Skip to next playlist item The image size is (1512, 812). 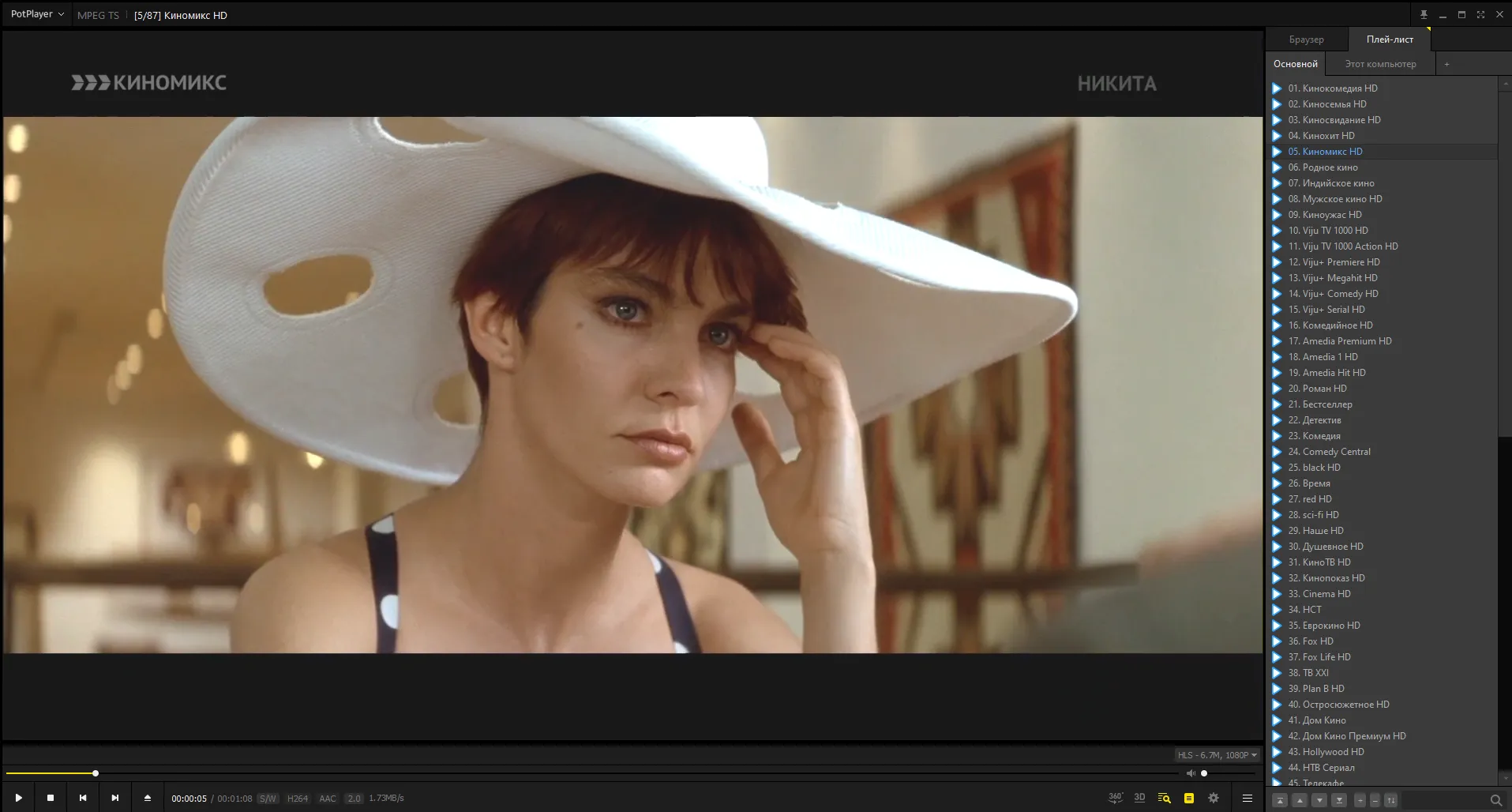115,798
